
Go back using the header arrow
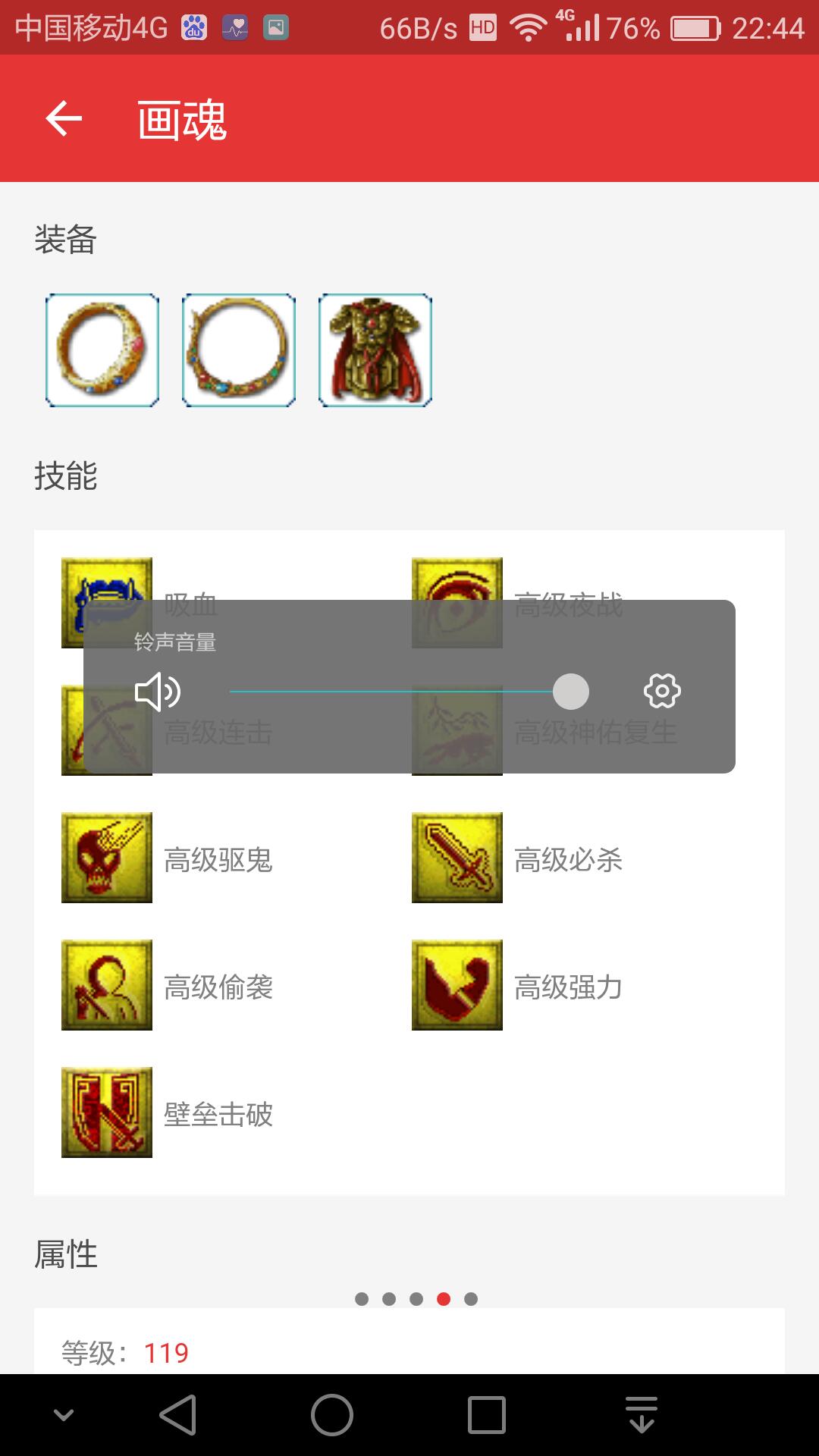tap(64, 118)
